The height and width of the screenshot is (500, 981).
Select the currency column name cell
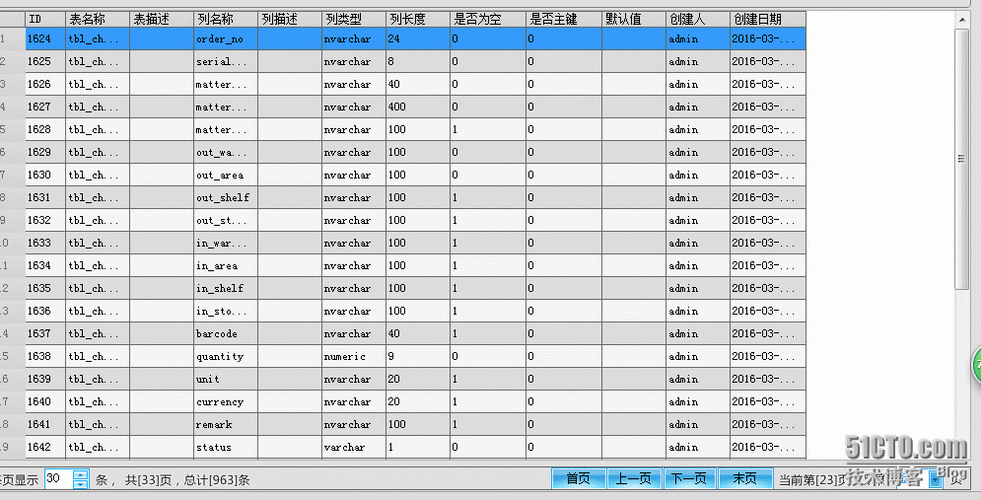(225, 402)
